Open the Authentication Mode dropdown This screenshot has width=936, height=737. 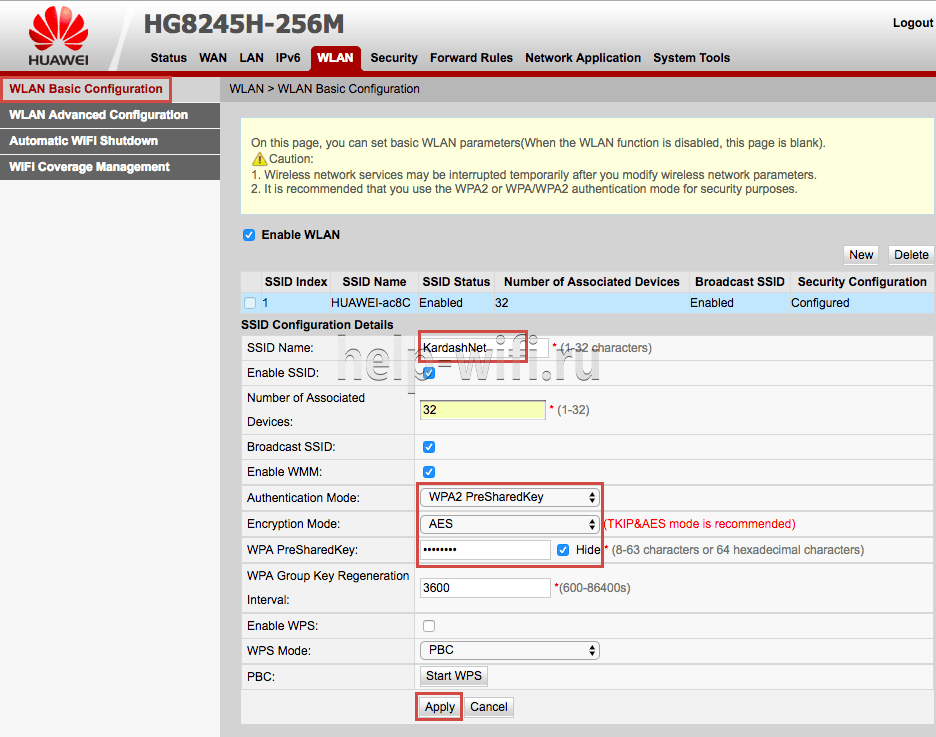tap(509, 497)
